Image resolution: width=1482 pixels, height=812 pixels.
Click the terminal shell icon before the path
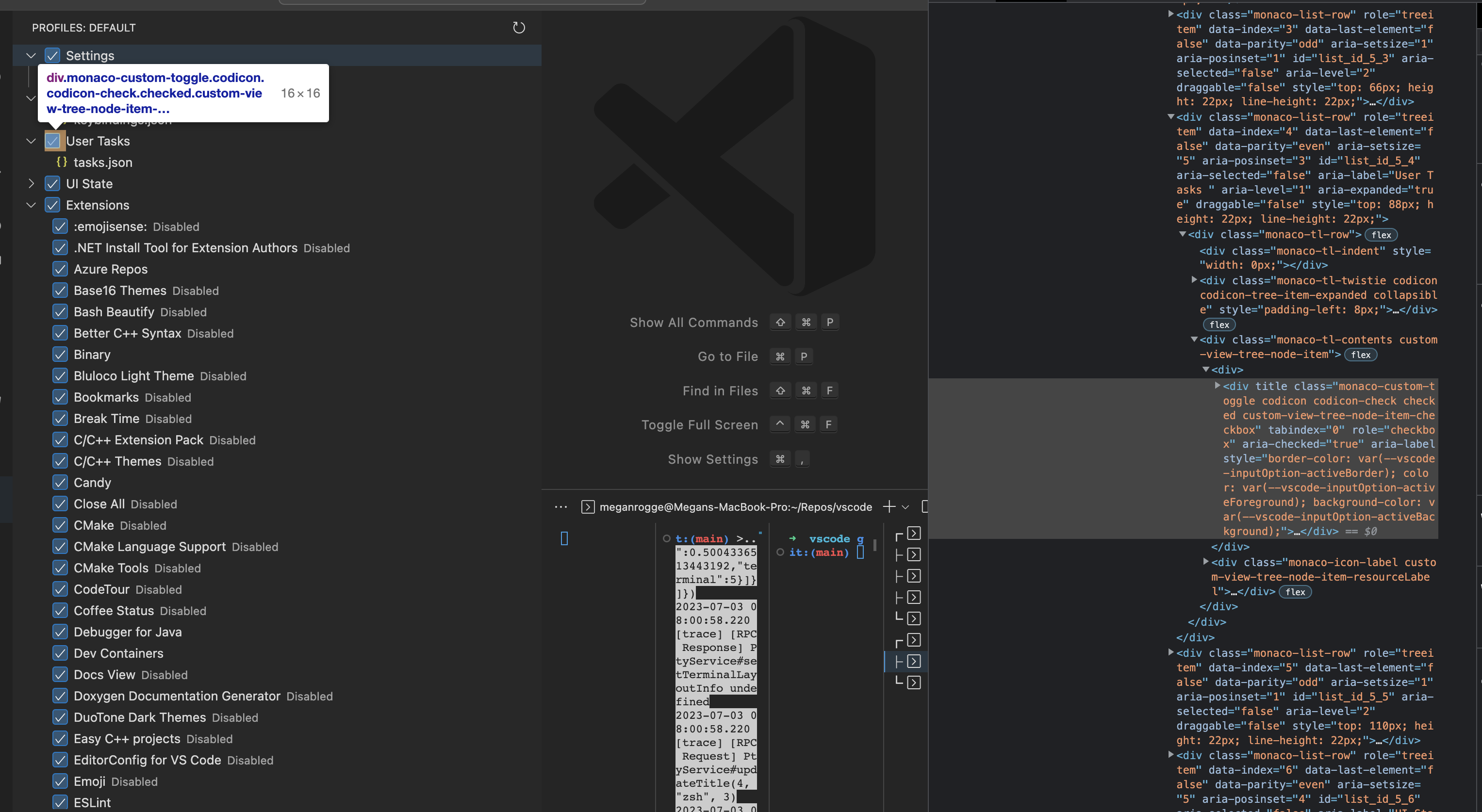(589, 506)
